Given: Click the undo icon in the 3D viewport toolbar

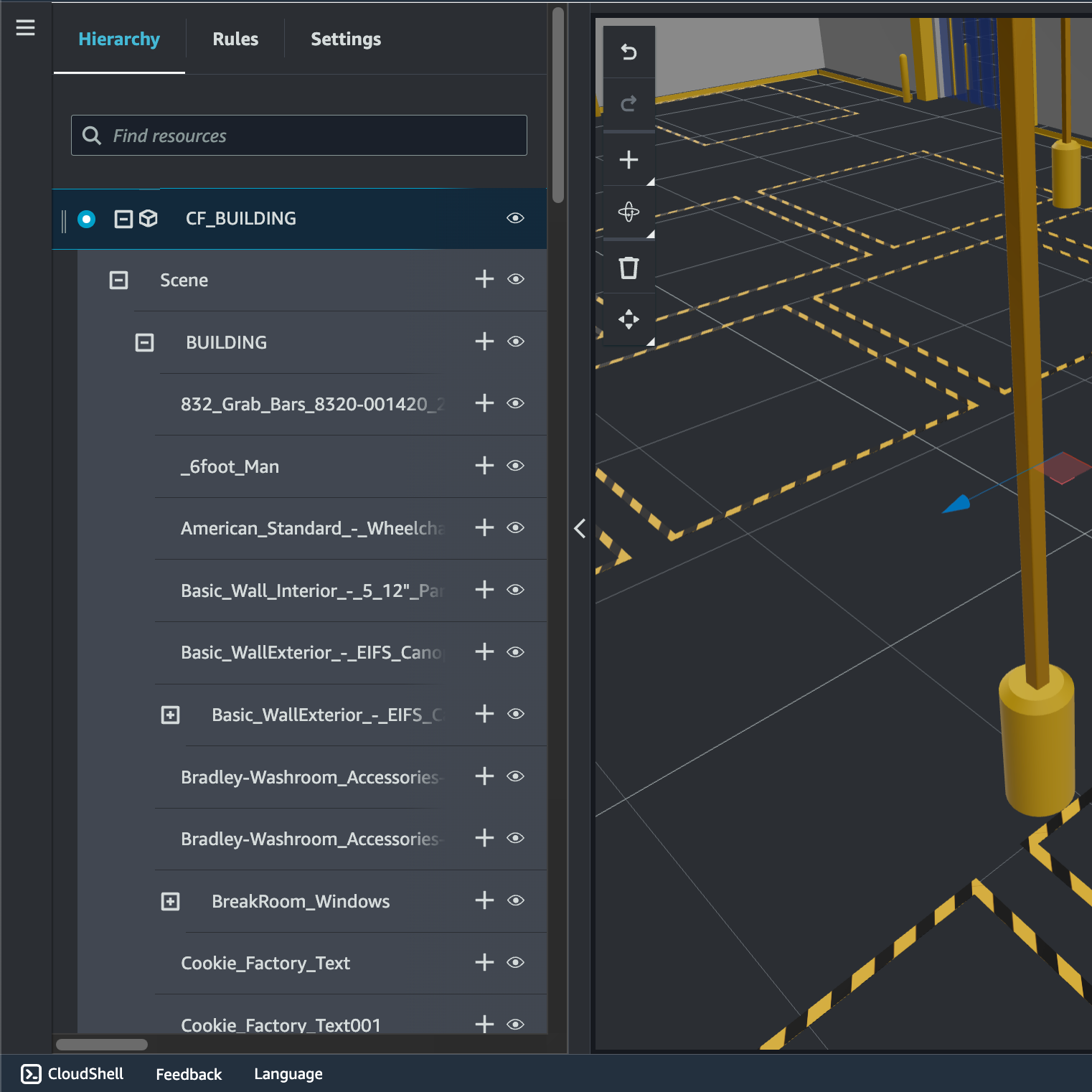Looking at the screenshot, I should click(628, 52).
